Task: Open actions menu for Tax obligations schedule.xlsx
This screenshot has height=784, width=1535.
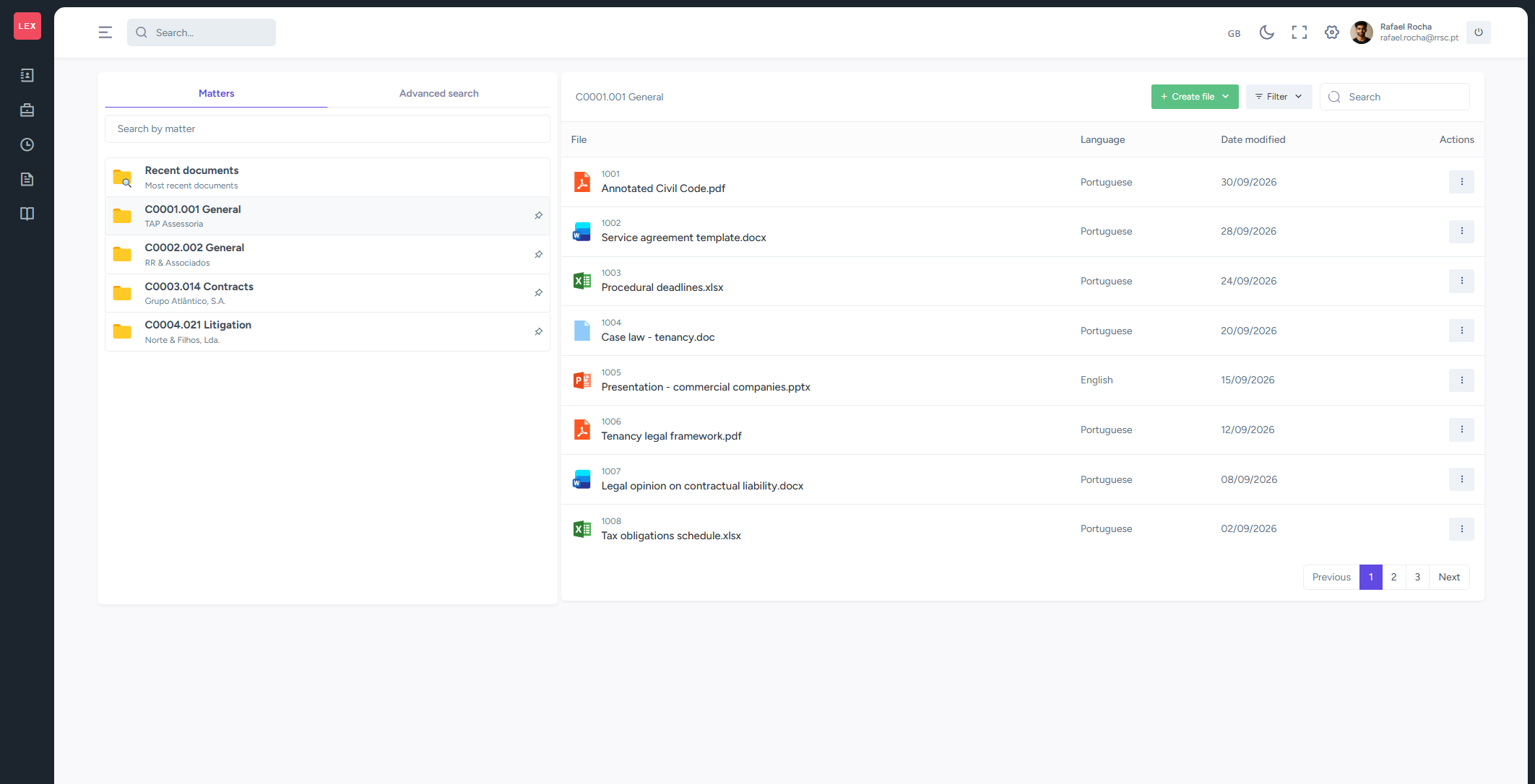Action: (1461, 528)
